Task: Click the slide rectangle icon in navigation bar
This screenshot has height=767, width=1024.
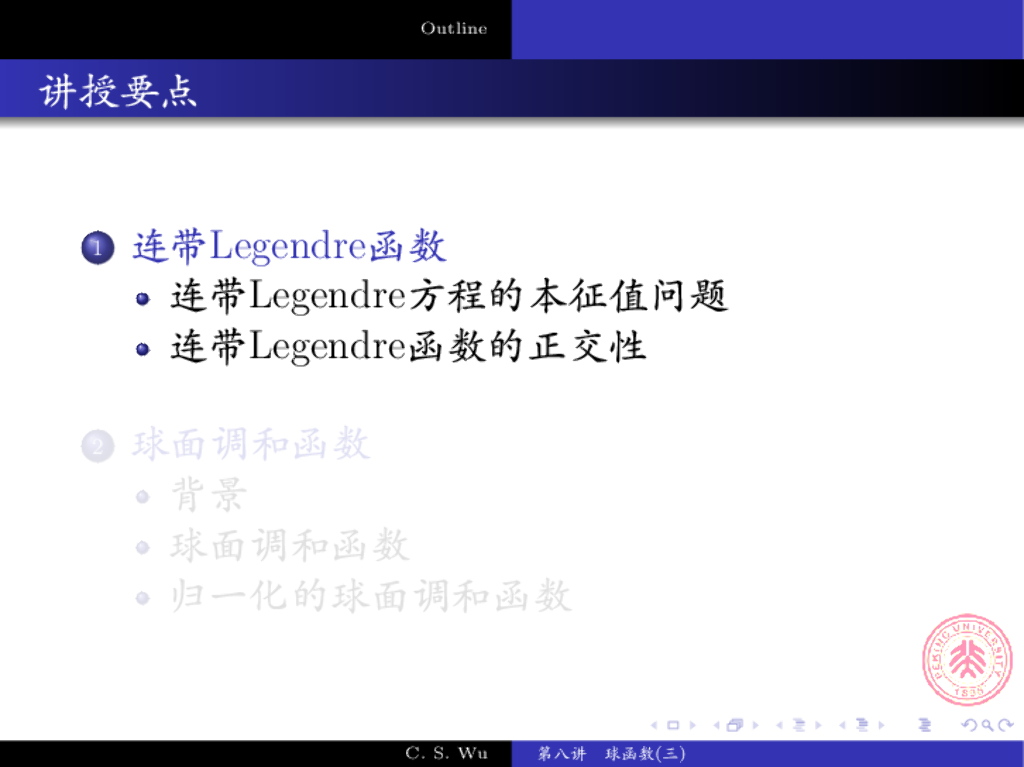Action: point(673,725)
